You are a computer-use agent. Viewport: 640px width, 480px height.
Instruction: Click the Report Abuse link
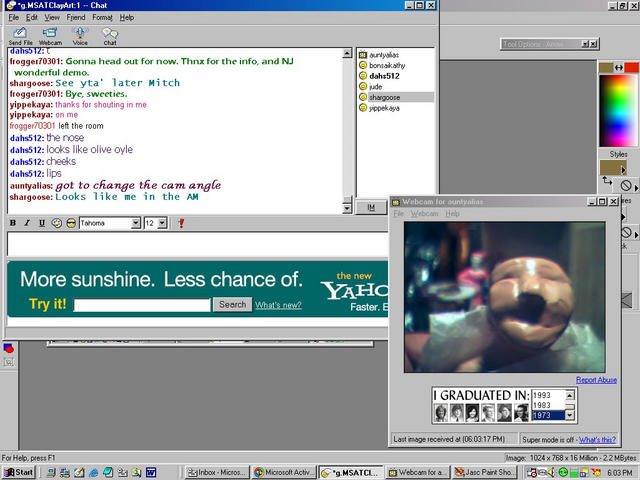596,380
